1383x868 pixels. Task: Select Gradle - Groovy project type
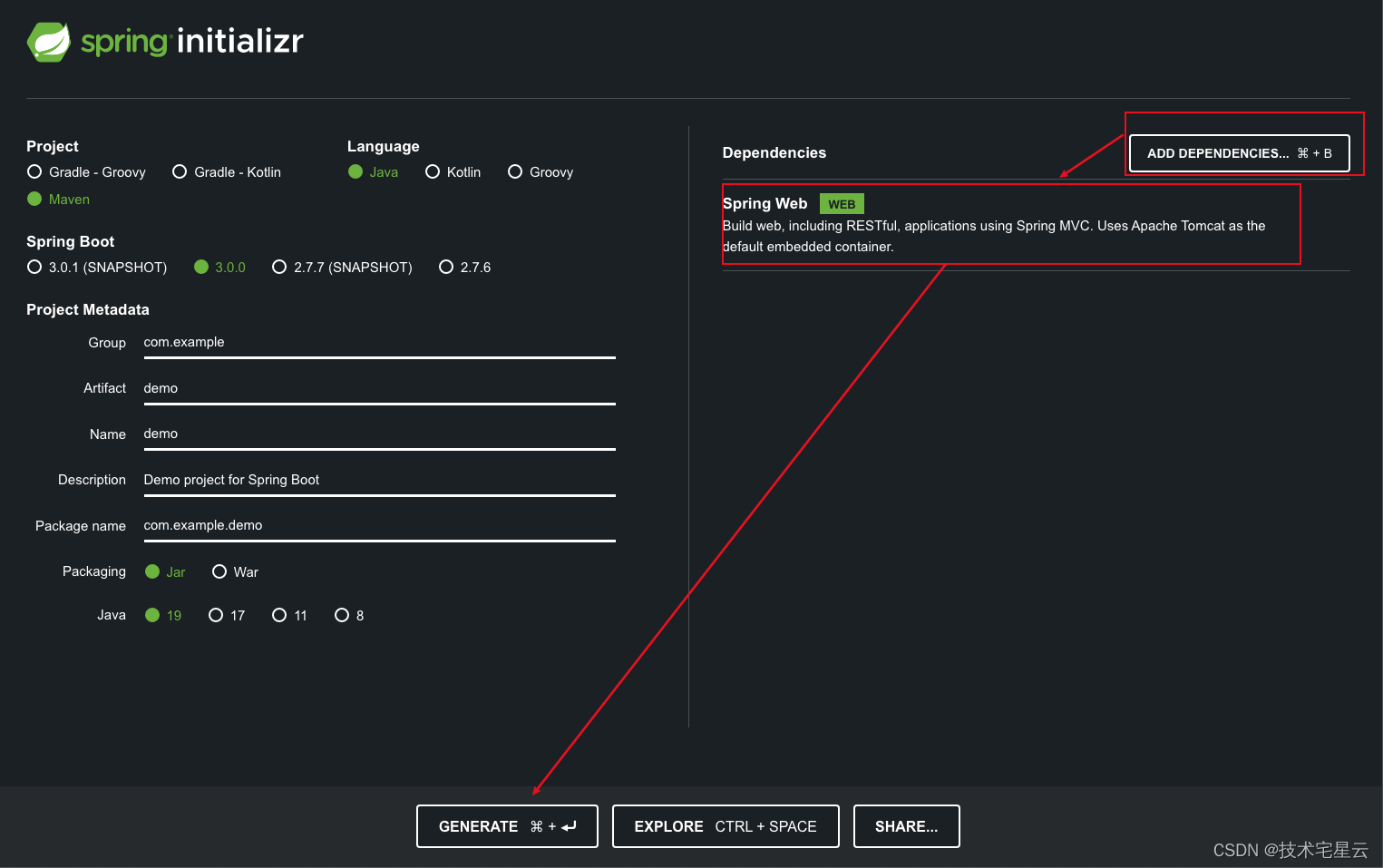click(86, 172)
